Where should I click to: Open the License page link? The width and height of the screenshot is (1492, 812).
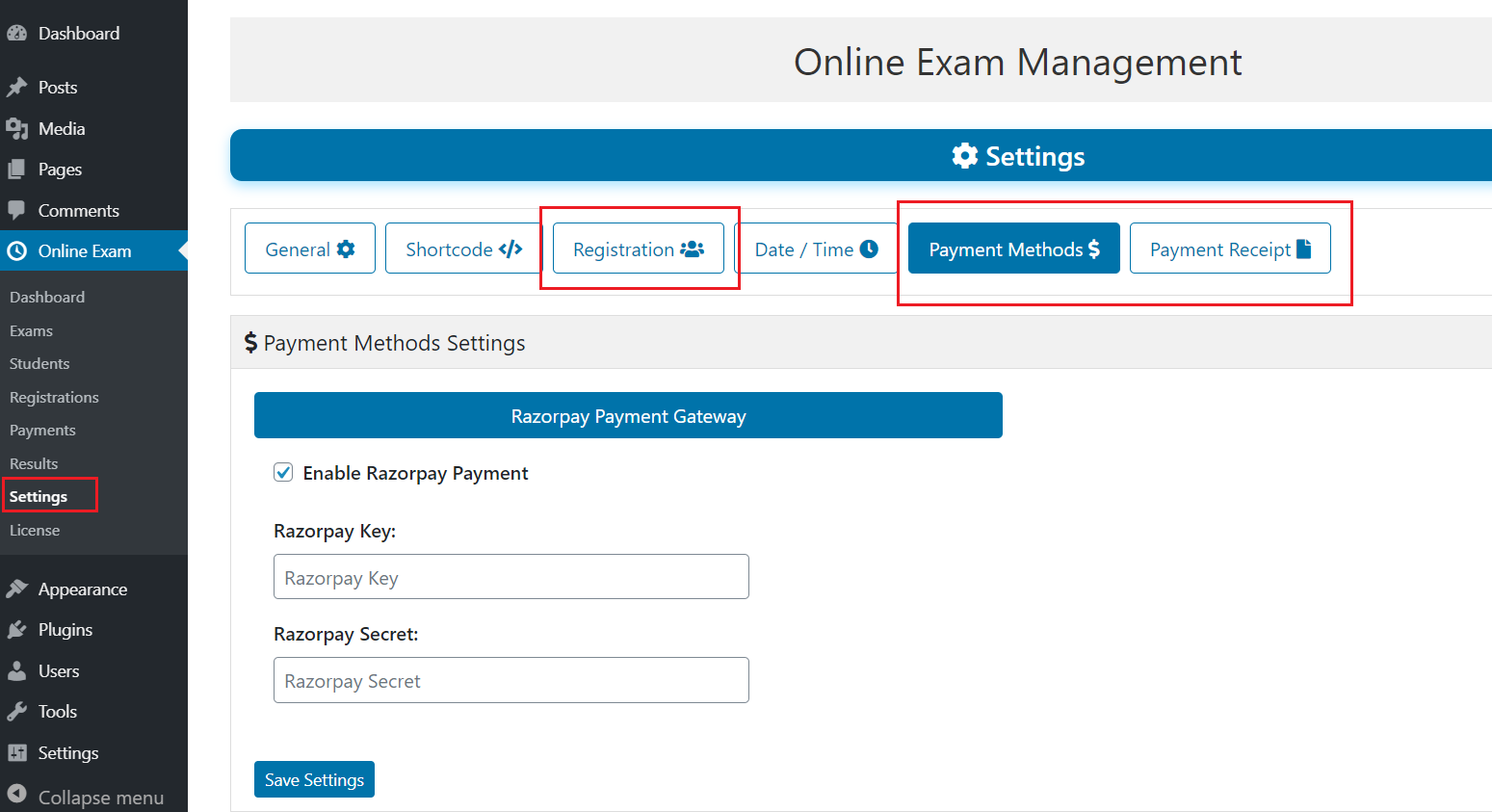tap(35, 530)
